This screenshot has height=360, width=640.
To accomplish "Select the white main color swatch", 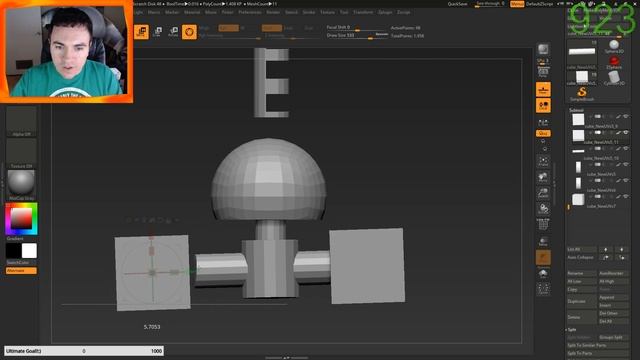I will [x=29, y=251].
